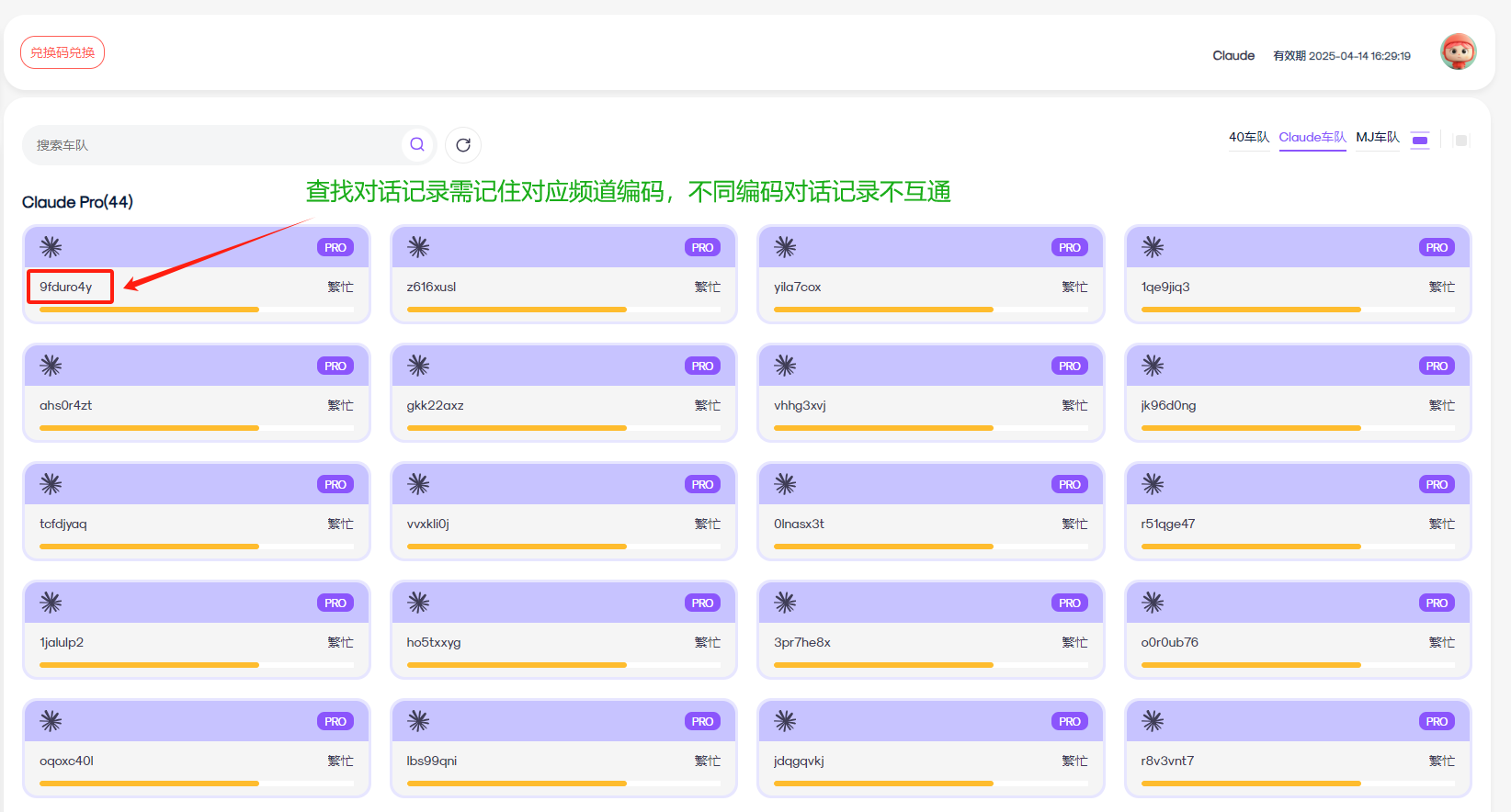Image resolution: width=1511 pixels, height=812 pixels.
Task: Click the Claude logo on yila7cox card
Action: click(x=785, y=247)
